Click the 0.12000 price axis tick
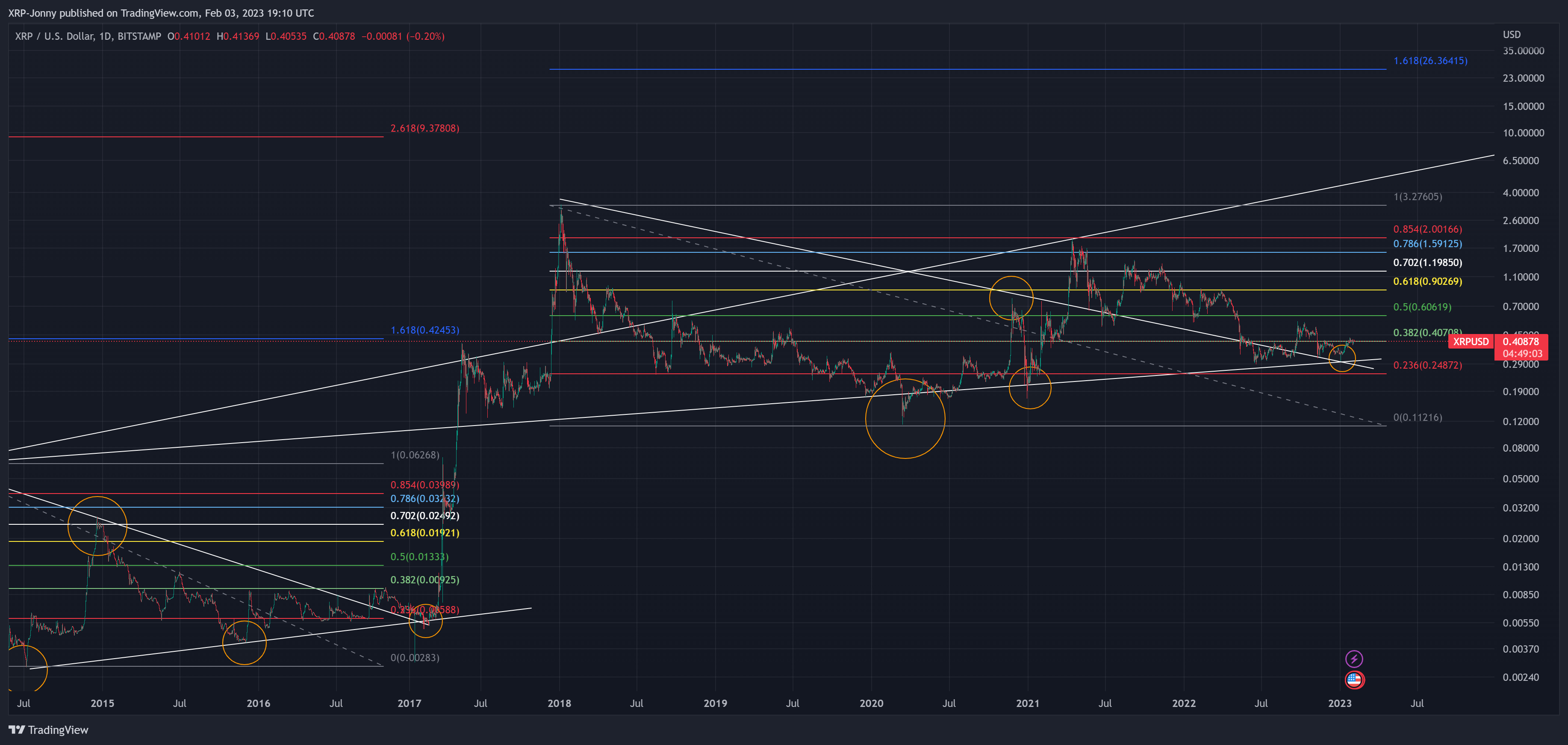1568x745 pixels. click(x=1521, y=422)
